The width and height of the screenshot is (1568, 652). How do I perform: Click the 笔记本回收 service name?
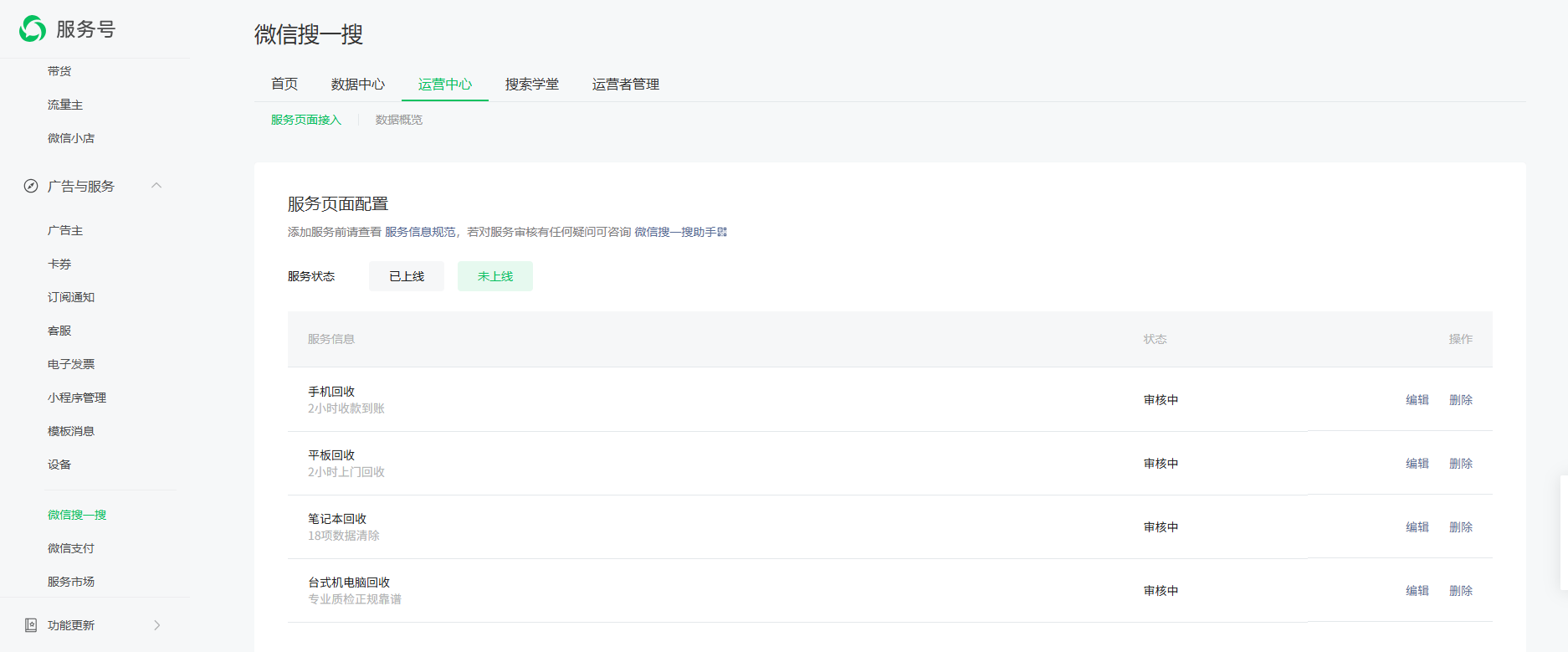click(x=337, y=519)
